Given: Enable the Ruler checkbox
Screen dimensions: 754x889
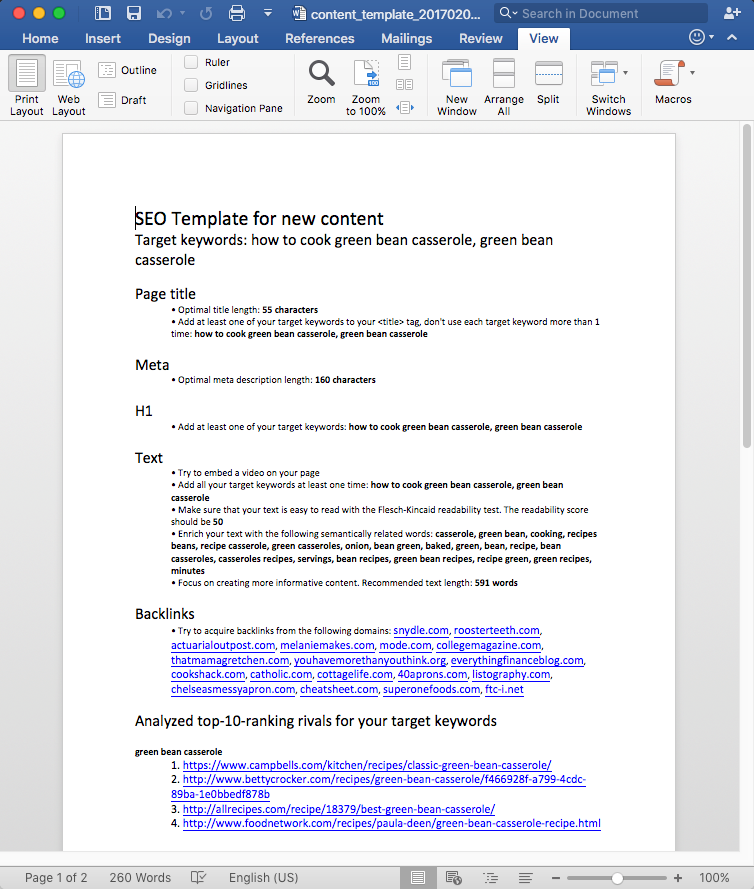Looking at the screenshot, I should pos(191,62).
